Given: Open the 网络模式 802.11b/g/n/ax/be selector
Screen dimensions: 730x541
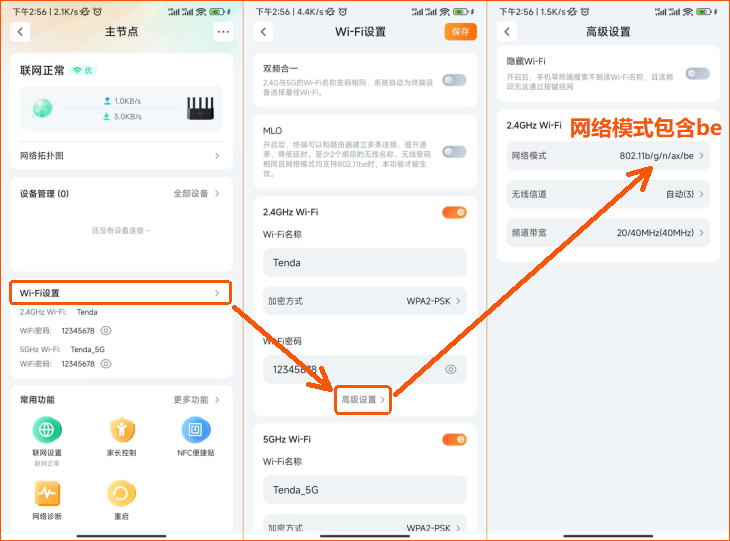Looking at the screenshot, I should pyautogui.click(x=608, y=156).
